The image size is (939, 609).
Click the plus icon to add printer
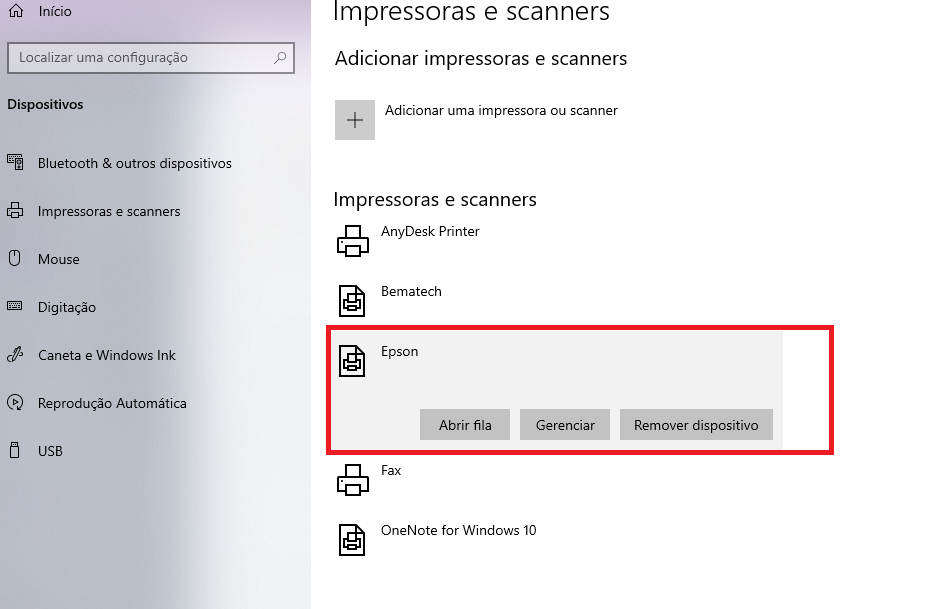coord(355,120)
